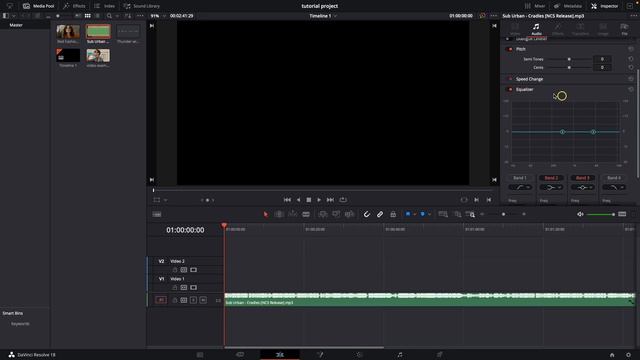Click the blue Marker icon
This screenshot has width=640, height=360.
423,214
